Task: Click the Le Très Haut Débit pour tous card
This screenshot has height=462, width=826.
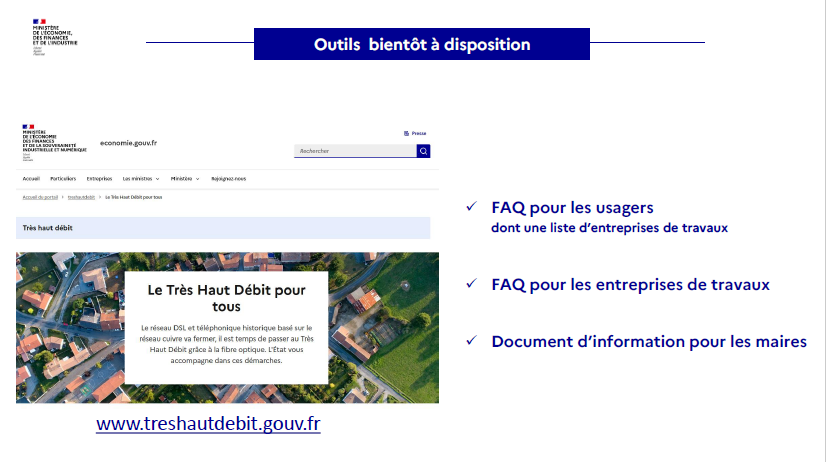Action: coord(227,326)
